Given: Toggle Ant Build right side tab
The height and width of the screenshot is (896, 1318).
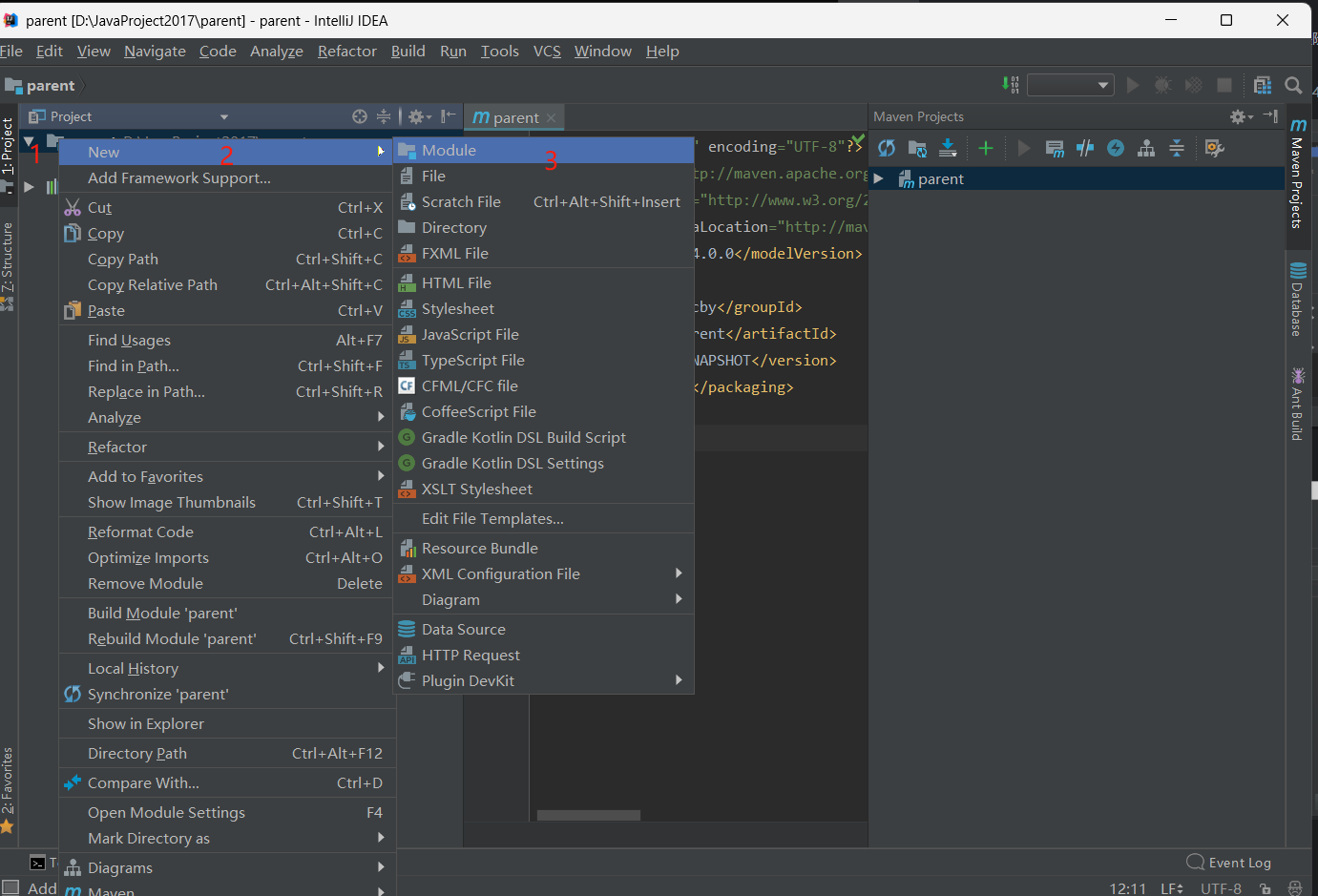Looking at the screenshot, I should (x=1297, y=404).
